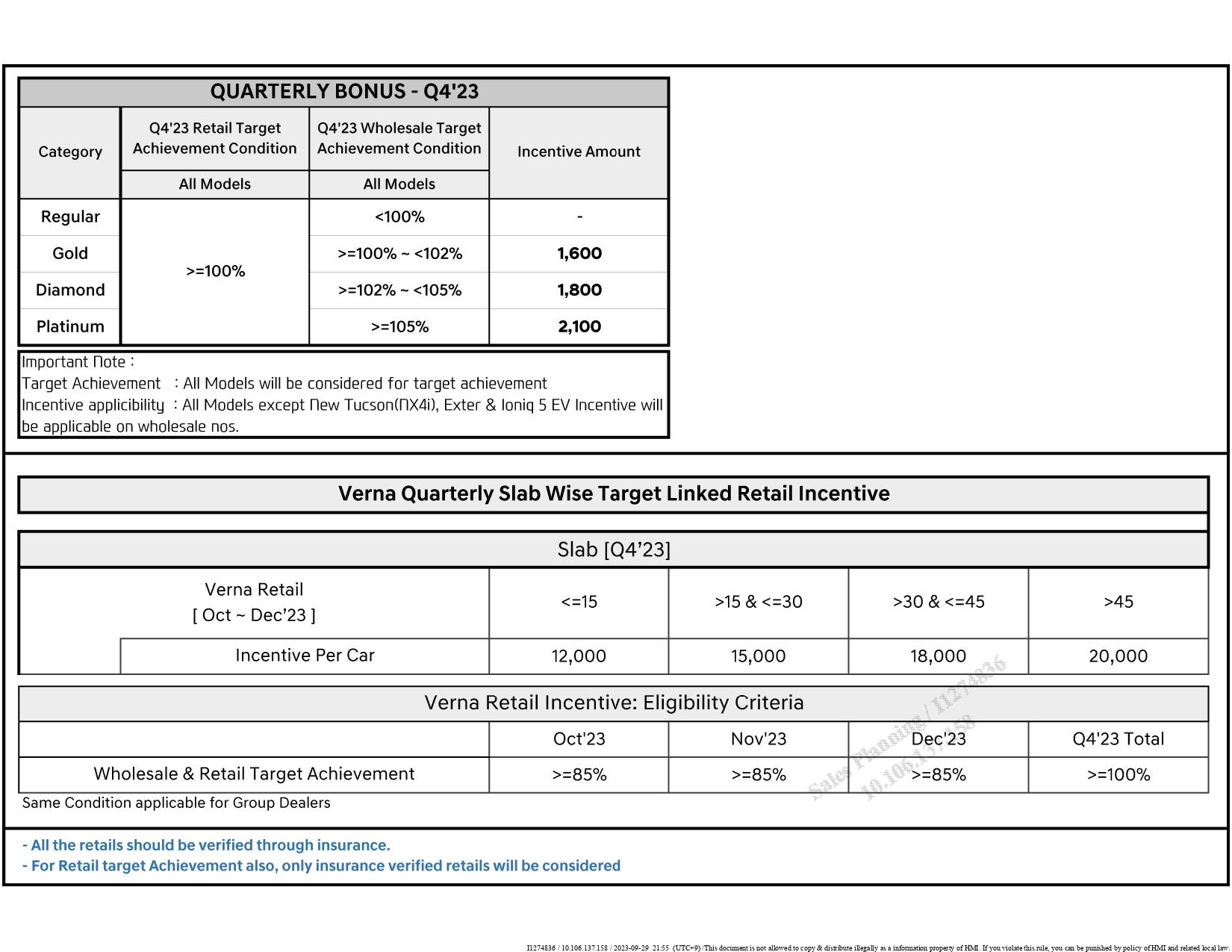1232x952 pixels.
Task: Click the 'Platinum' category row label
Action: (70, 327)
